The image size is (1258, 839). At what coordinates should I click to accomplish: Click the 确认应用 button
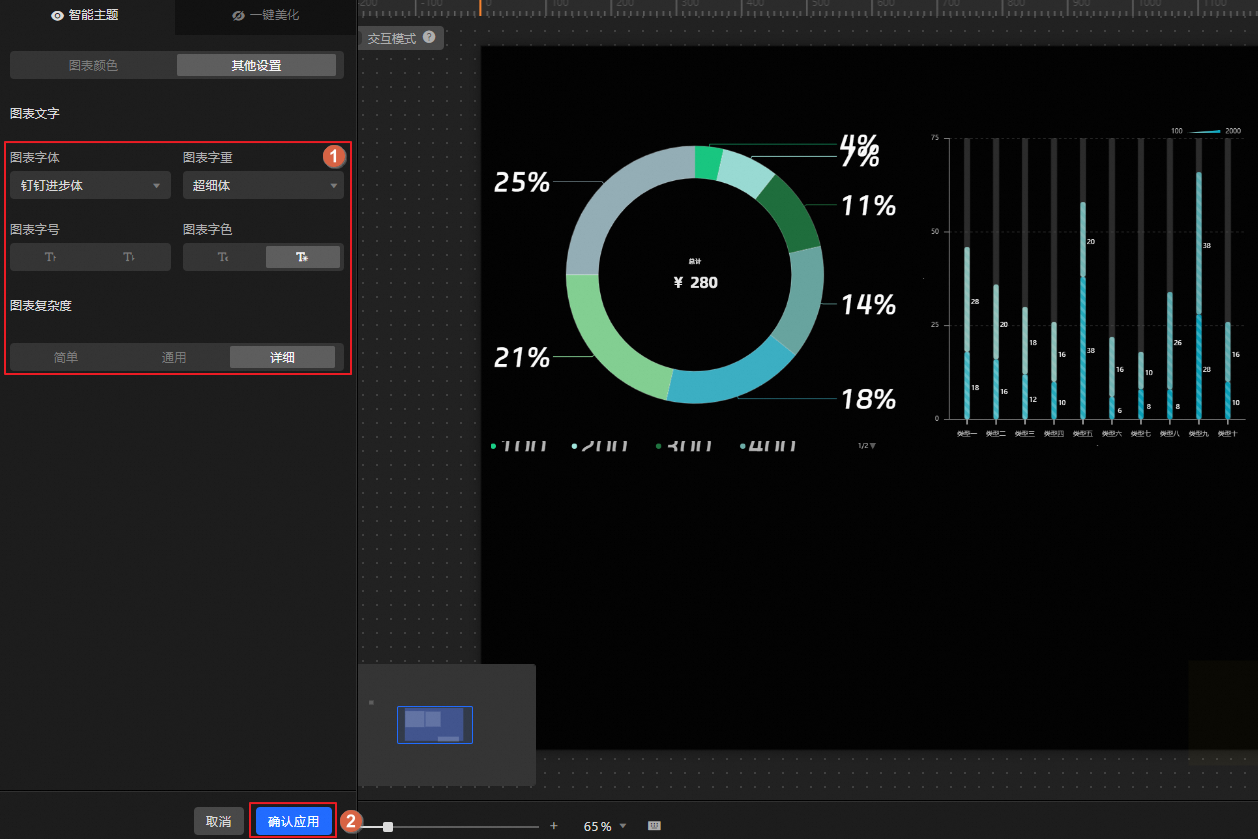[293, 822]
